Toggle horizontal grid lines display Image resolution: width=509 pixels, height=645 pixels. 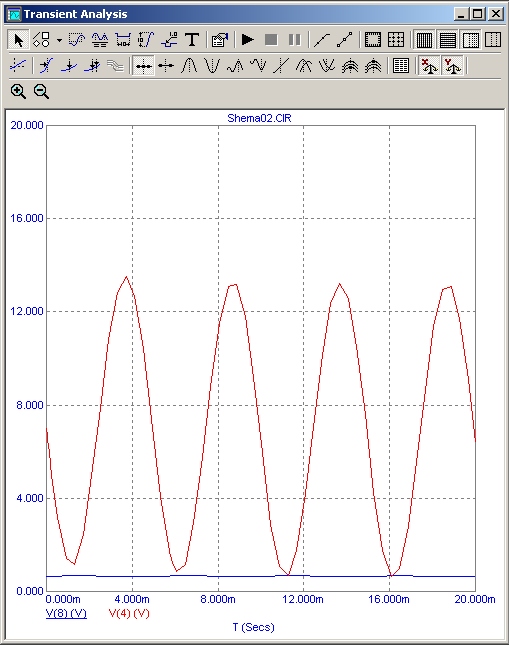[447, 40]
